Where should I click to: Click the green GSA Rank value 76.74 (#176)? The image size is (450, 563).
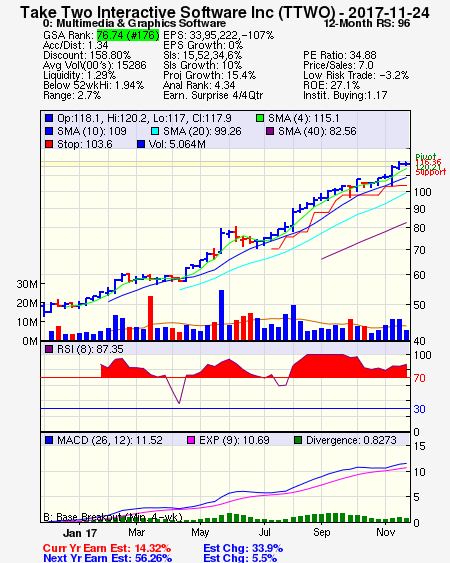point(128,35)
